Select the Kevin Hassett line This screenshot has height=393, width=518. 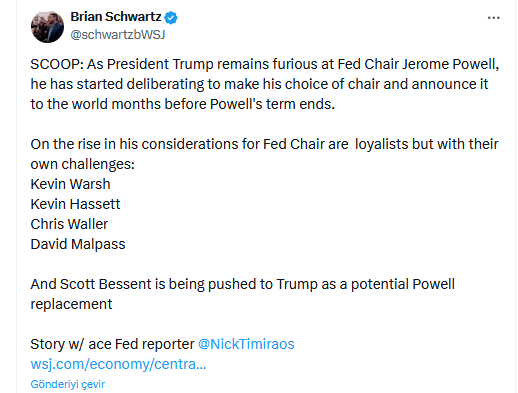(75, 204)
